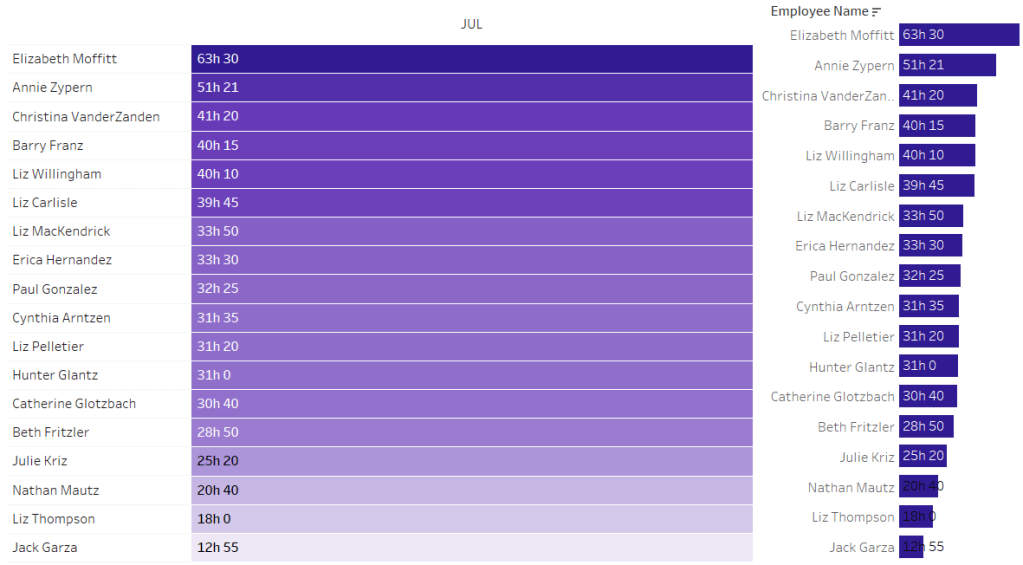Click the Christina VanderZanden heatmap row label
This screenshot has width=1023, height=565.
[86, 117]
